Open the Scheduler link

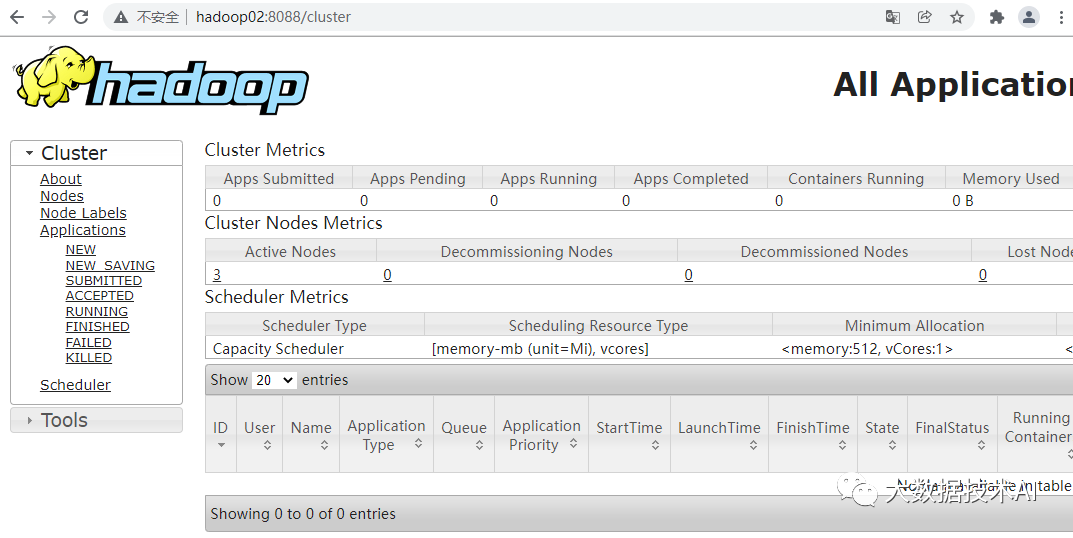tap(75, 385)
